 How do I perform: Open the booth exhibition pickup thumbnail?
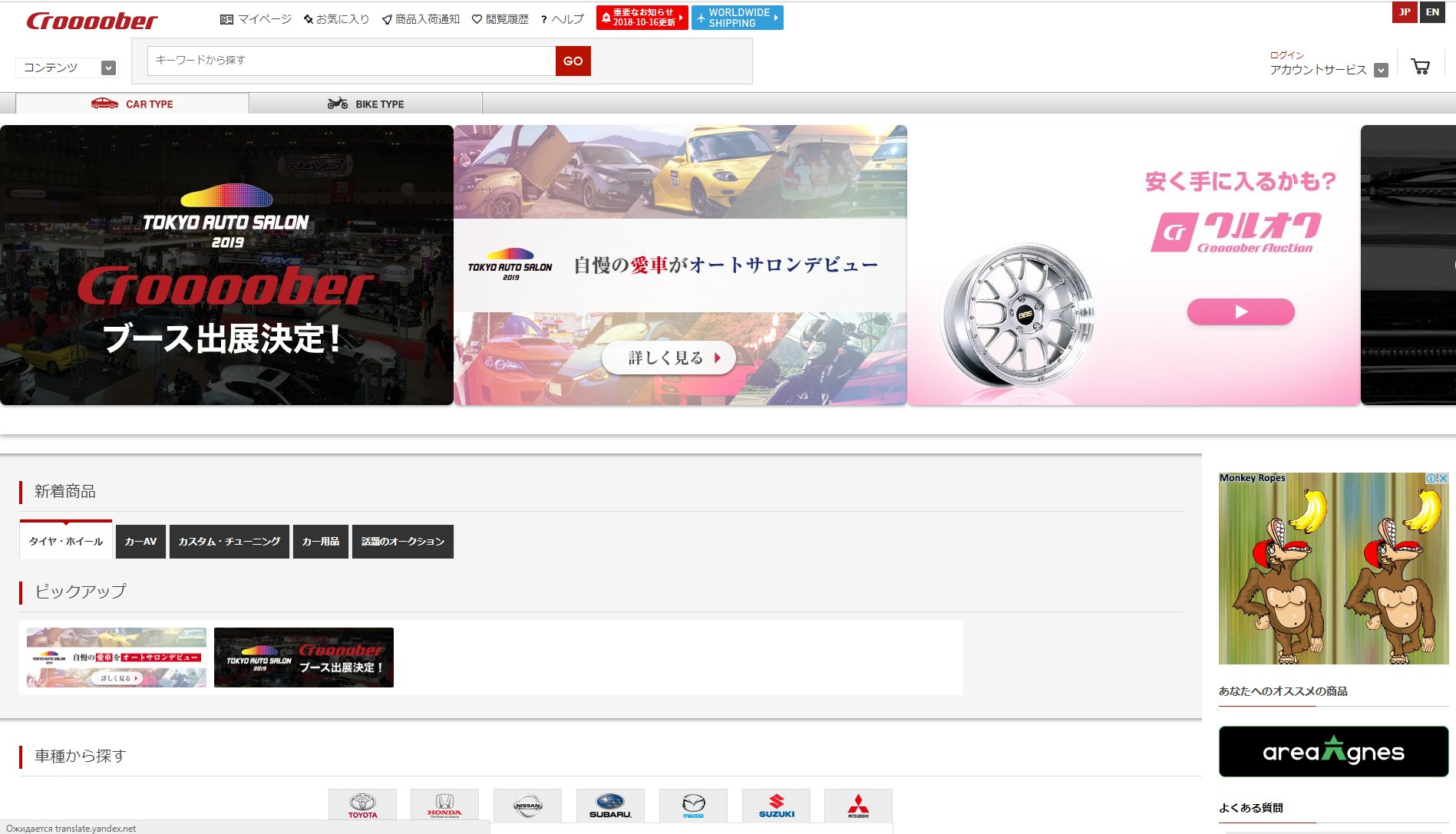click(x=304, y=658)
